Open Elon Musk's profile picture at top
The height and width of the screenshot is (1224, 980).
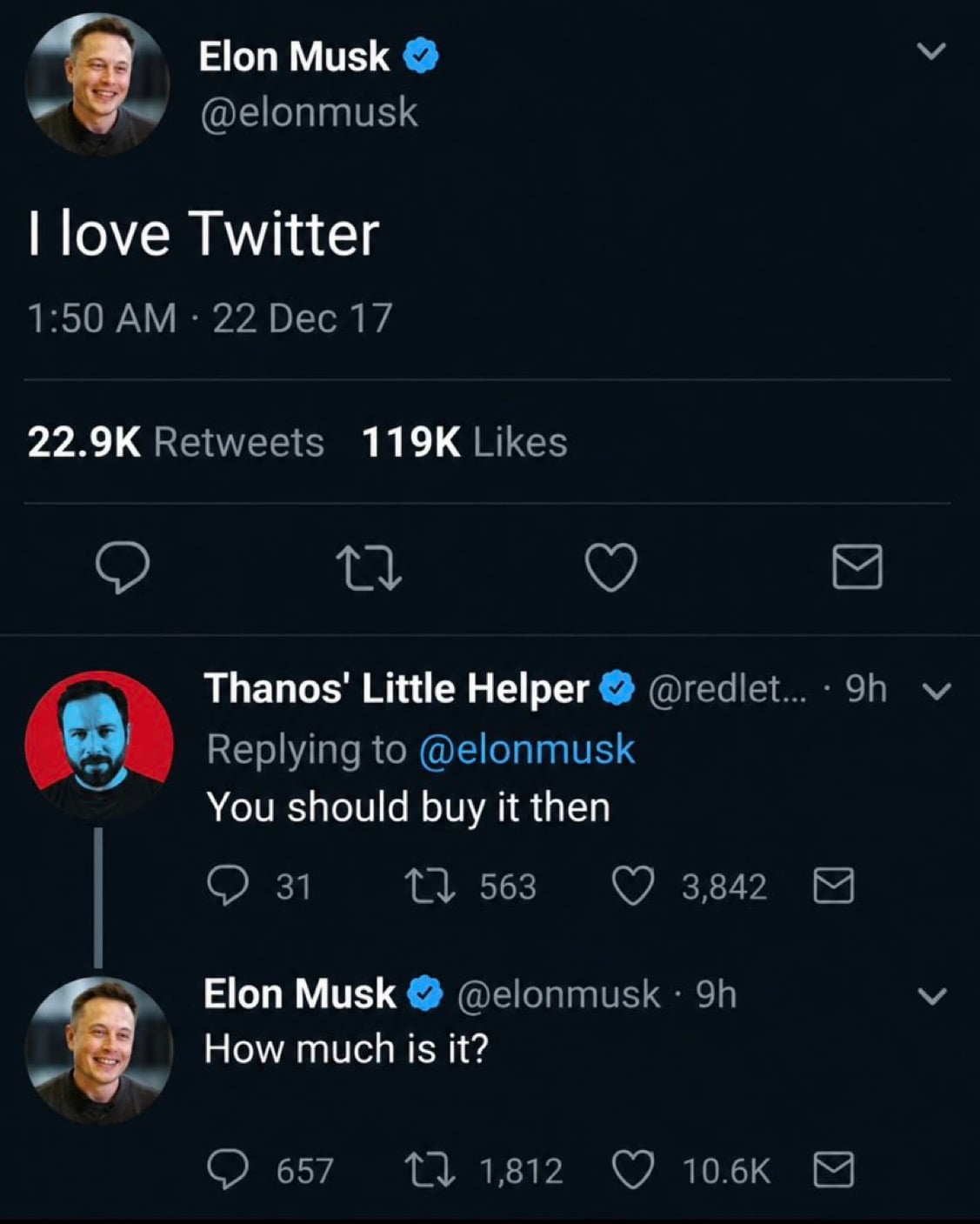[97, 84]
